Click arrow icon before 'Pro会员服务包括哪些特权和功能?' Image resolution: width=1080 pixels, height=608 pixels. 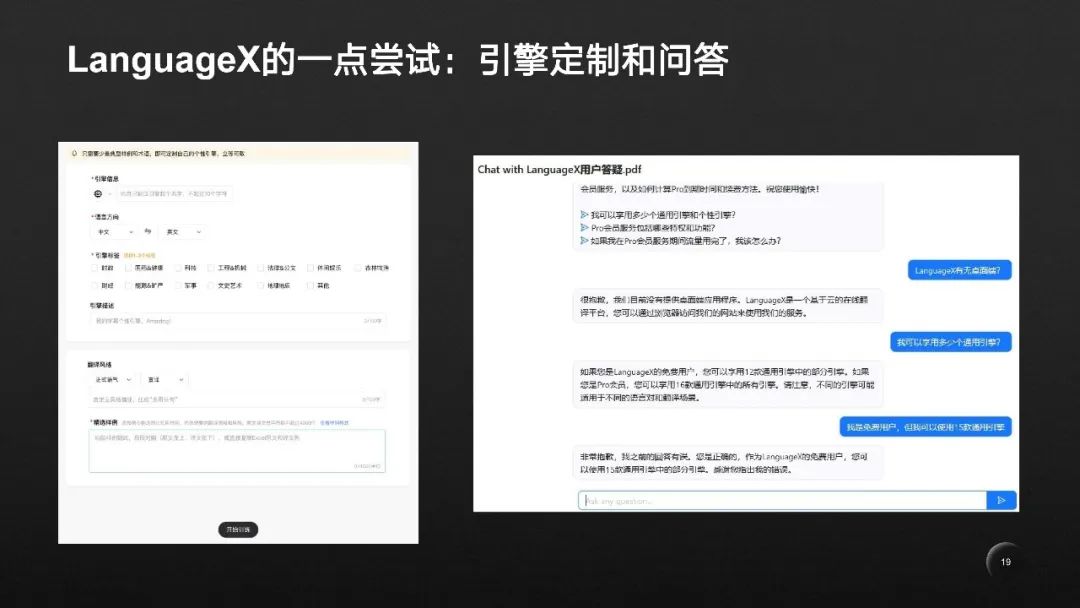584,228
